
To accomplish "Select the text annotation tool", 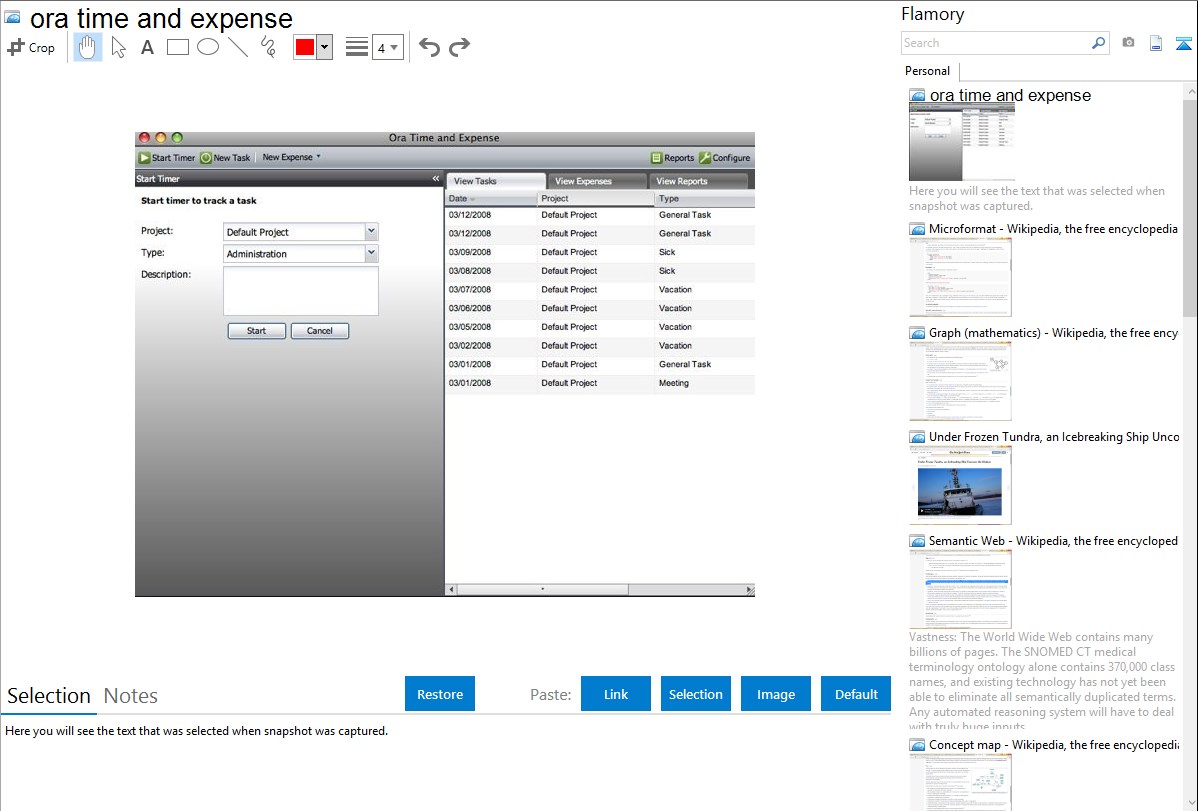I will (x=147, y=47).
